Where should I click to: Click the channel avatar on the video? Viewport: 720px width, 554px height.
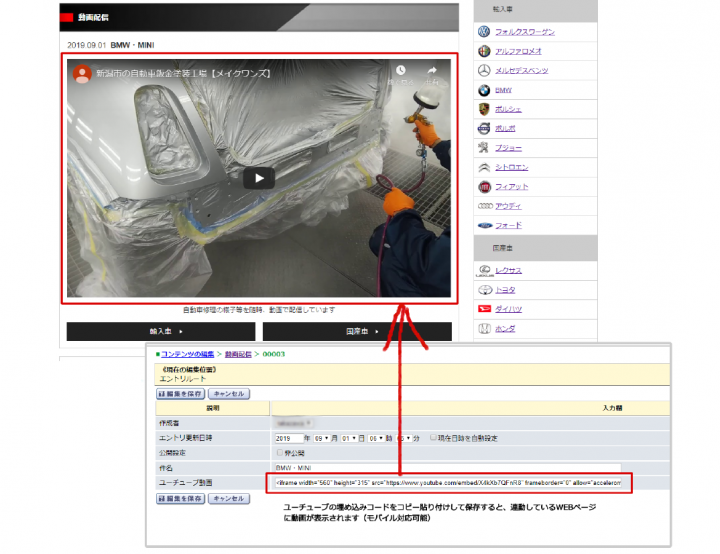click(82, 73)
